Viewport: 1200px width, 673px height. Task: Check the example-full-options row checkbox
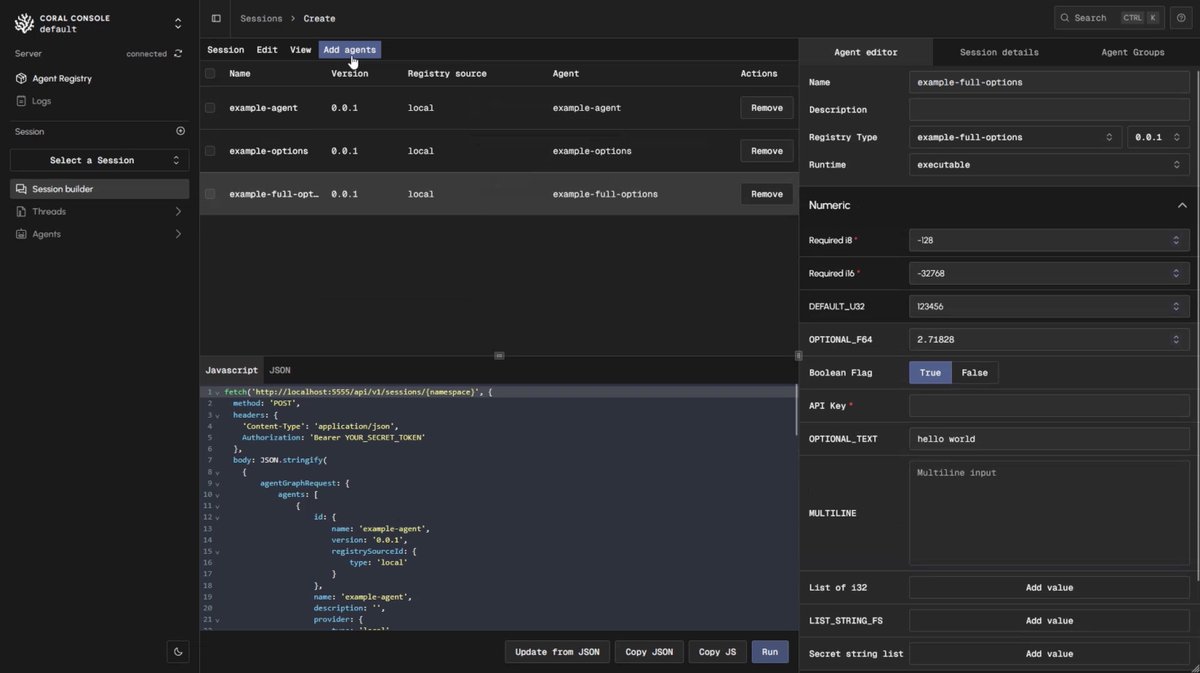pyautogui.click(x=210, y=194)
